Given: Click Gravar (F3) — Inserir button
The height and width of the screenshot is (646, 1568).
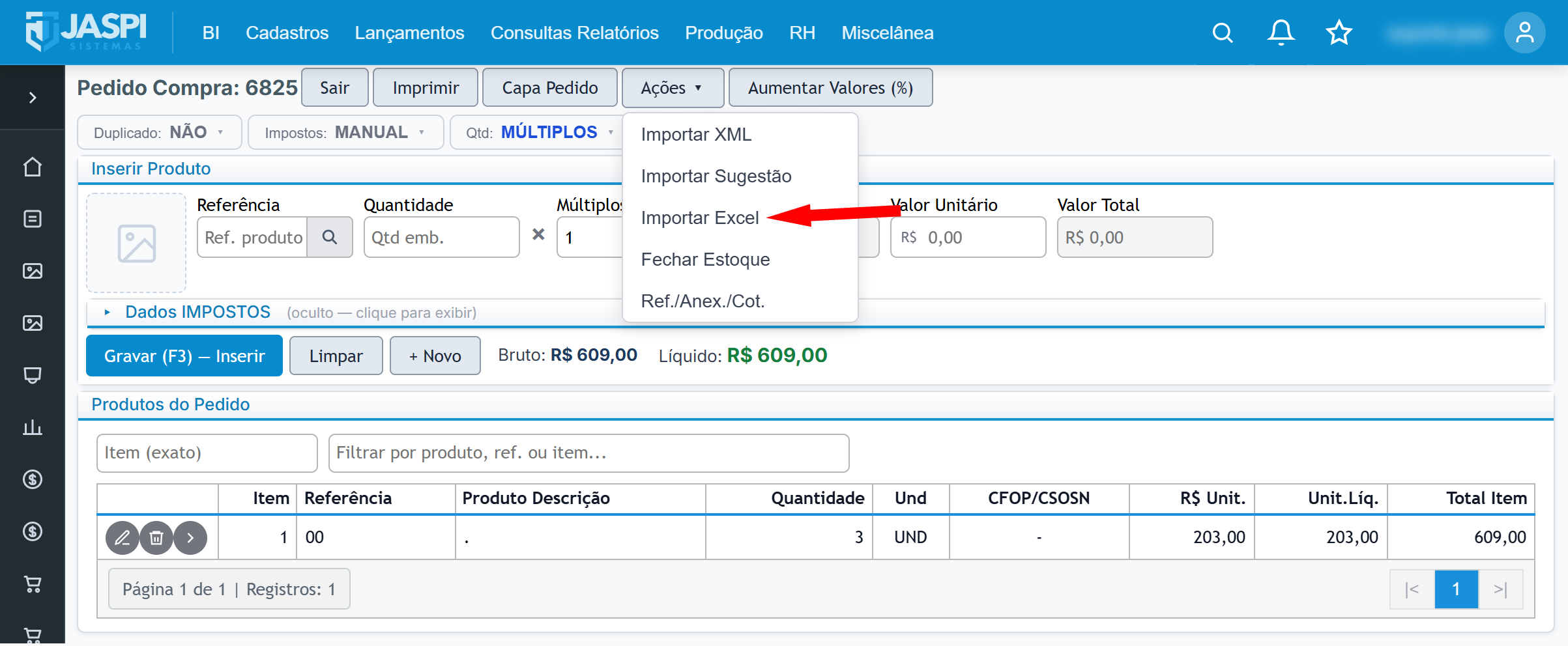Looking at the screenshot, I should click(x=184, y=356).
